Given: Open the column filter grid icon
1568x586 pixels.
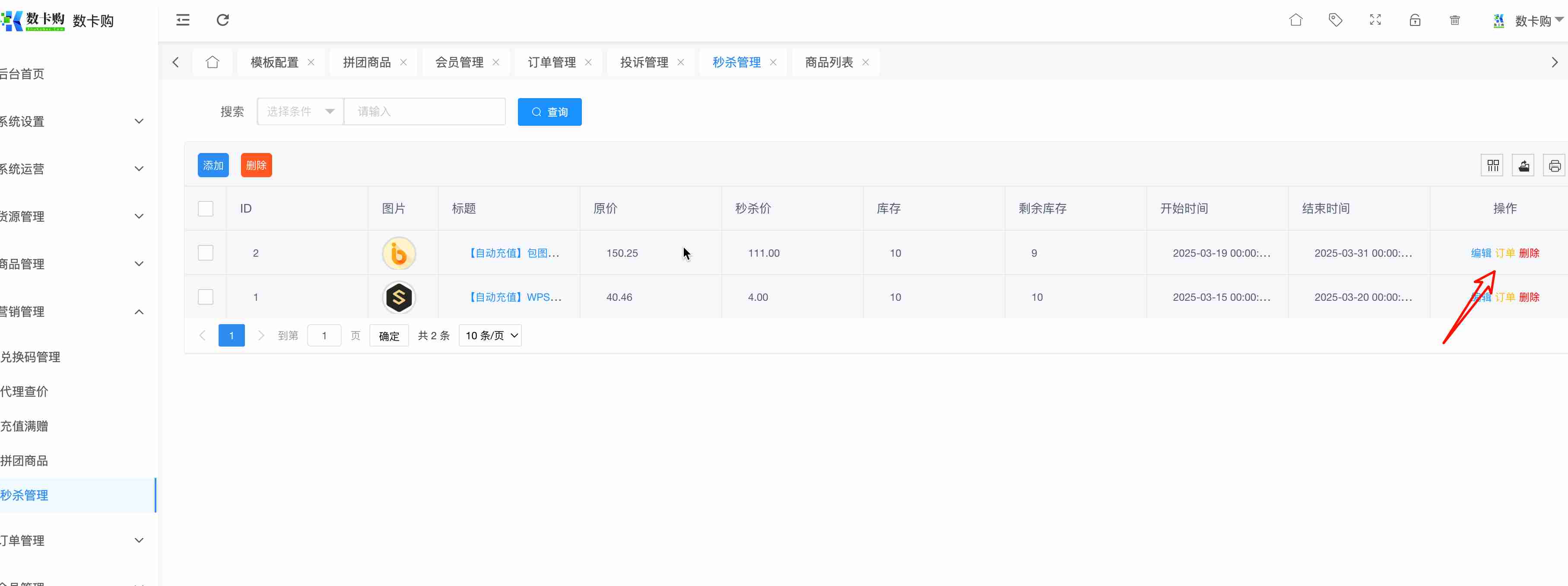Looking at the screenshot, I should click(x=1492, y=166).
